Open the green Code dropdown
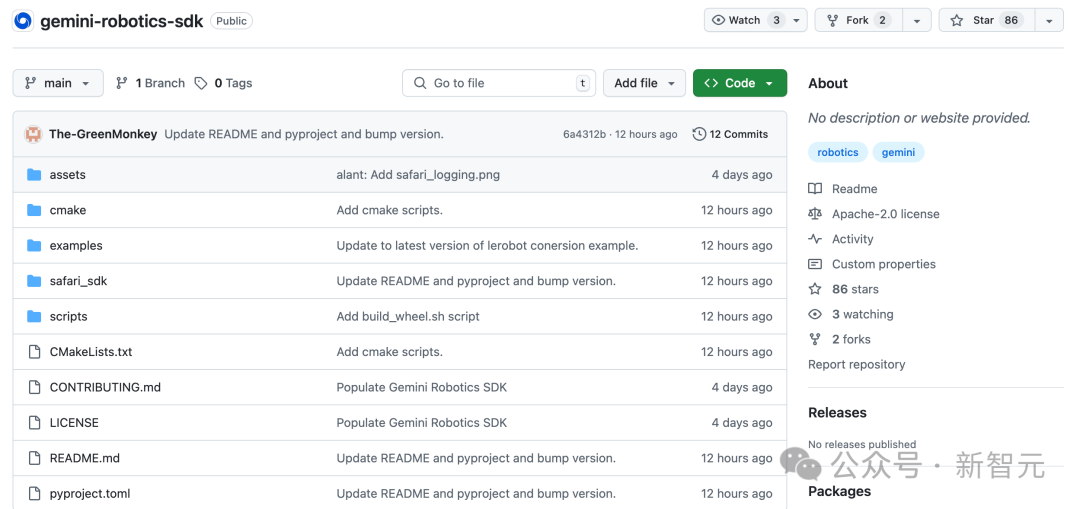Screen dimensions: 1080x509 point(739,83)
